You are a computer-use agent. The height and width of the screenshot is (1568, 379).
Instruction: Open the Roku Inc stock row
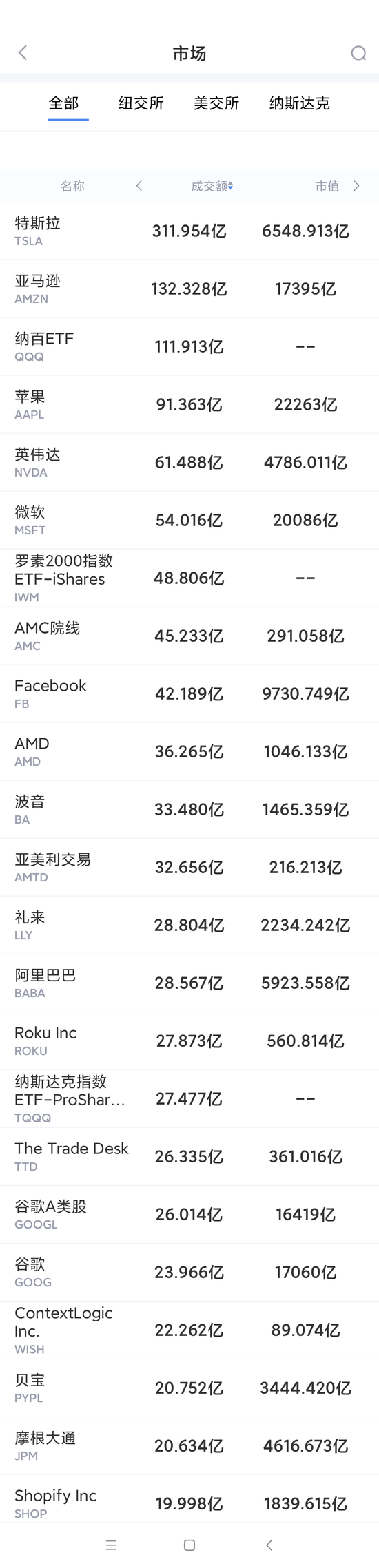click(x=189, y=1041)
